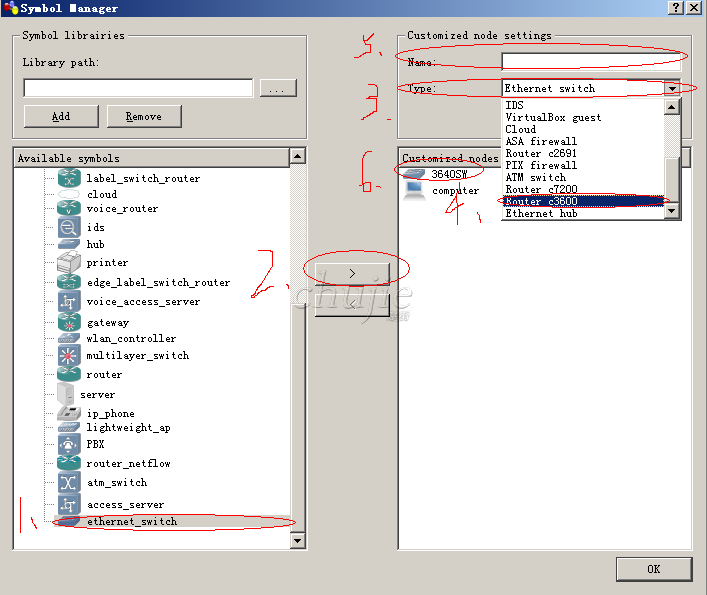
Task: Select the printer symbol icon
Action: [x=69, y=262]
